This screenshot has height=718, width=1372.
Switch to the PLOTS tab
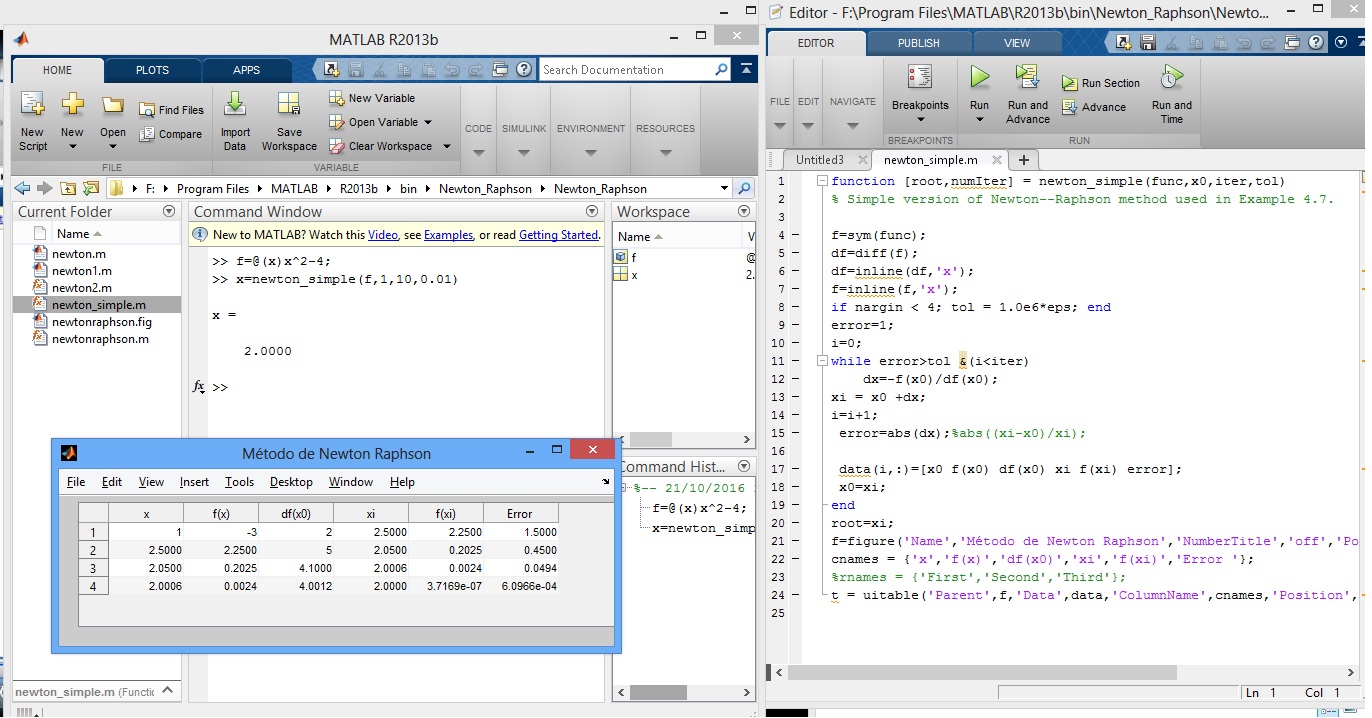point(152,70)
